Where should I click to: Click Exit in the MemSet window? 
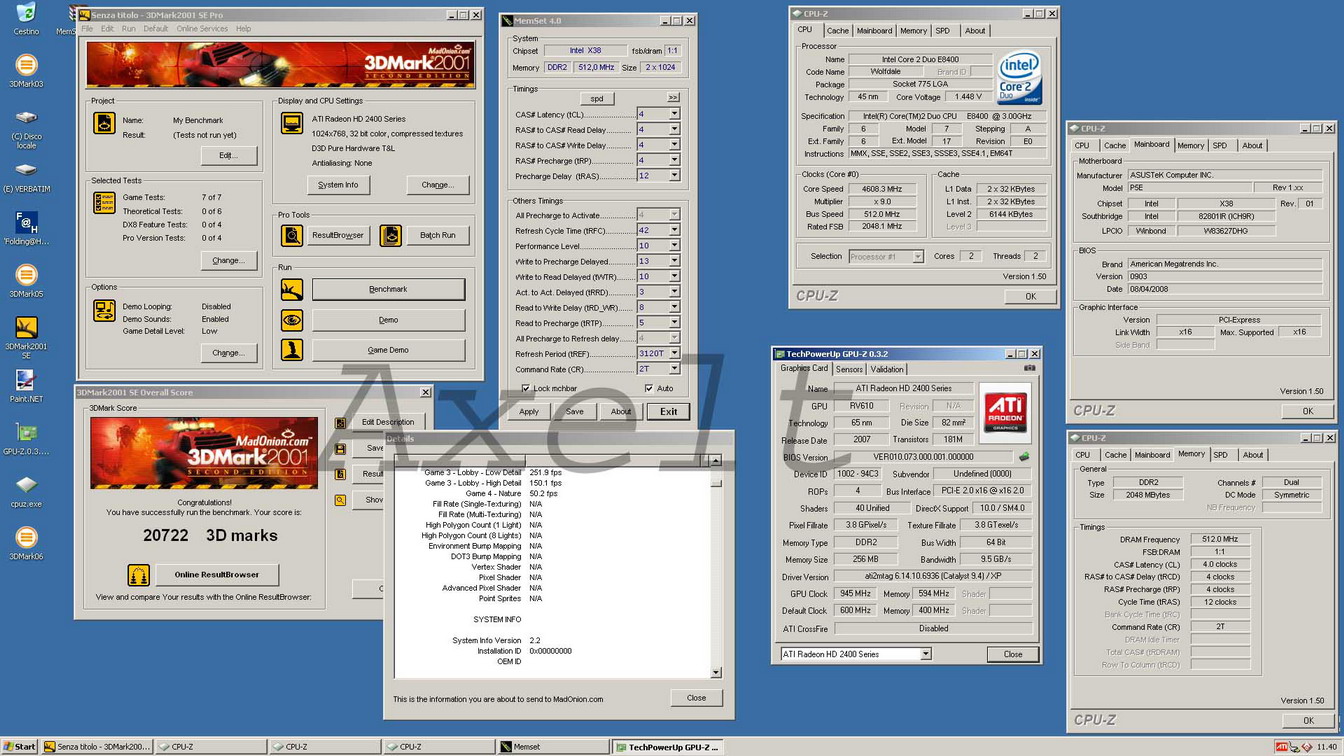[668, 411]
